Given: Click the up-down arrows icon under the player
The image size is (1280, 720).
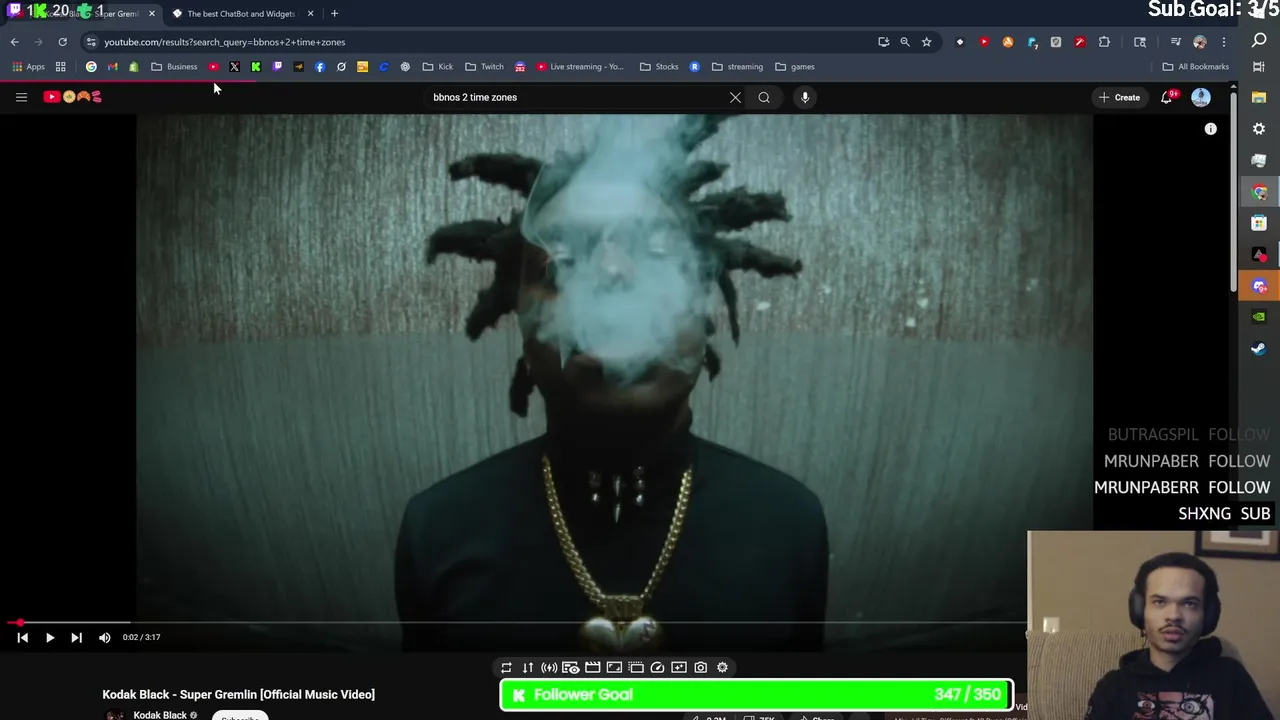Looking at the screenshot, I should (528, 667).
